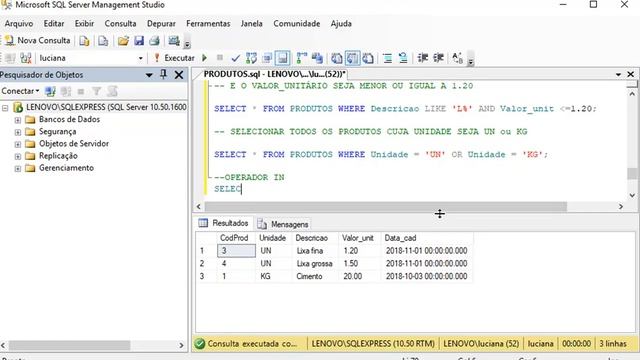Viewport: 640px width, 360px height.
Task: Close the PRODUTOS.sql document
Action: point(631,74)
